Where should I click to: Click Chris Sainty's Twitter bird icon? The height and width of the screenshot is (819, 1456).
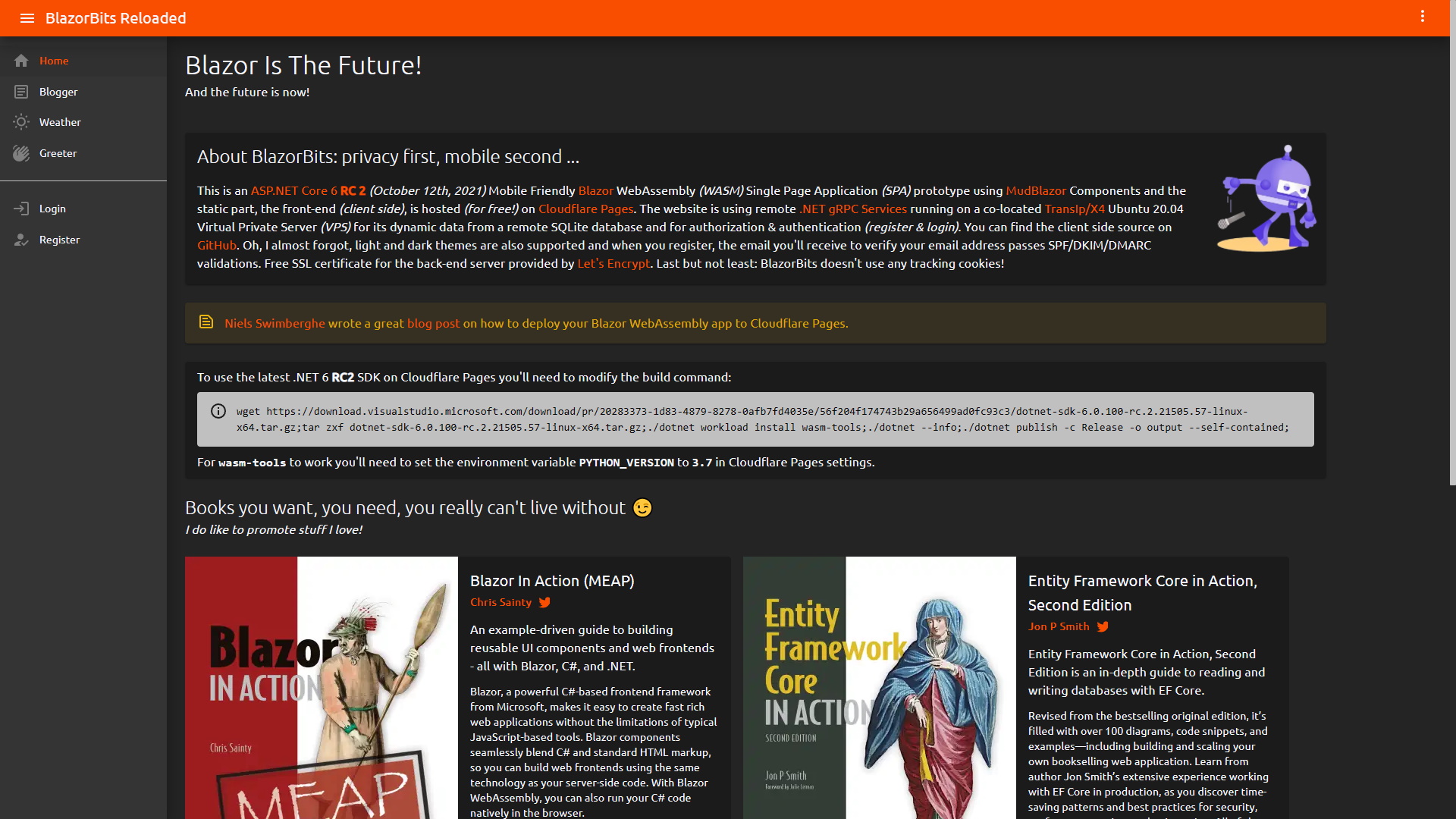[544, 603]
